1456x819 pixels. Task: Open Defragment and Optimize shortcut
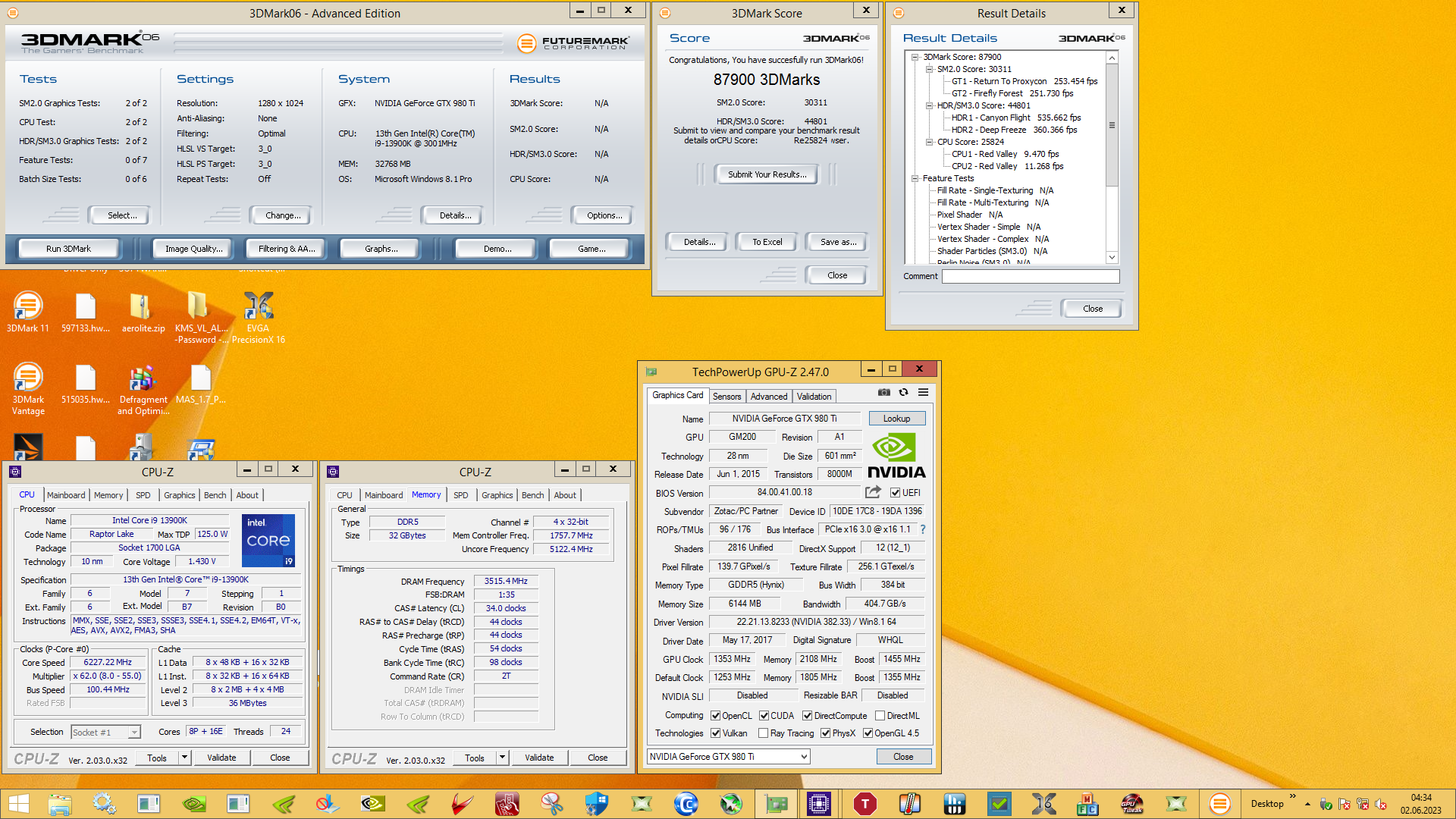[143, 389]
